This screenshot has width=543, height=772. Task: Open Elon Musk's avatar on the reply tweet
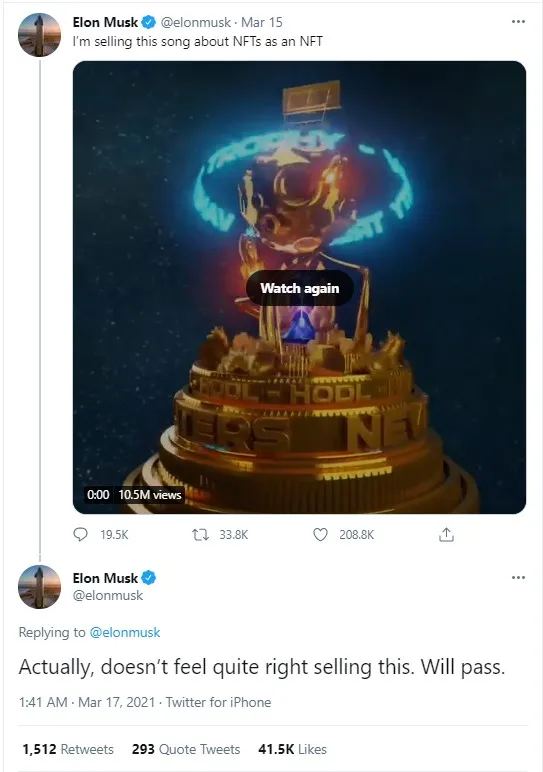(x=39, y=587)
